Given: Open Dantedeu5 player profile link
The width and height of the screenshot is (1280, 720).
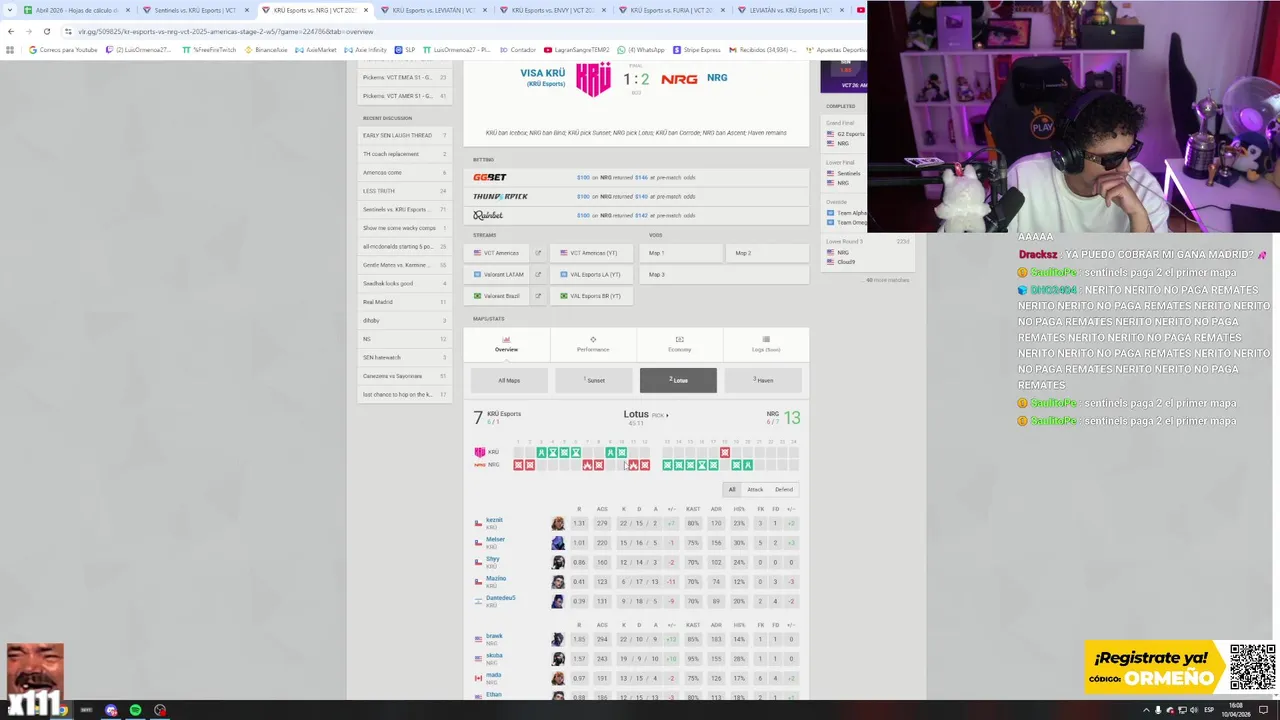Looking at the screenshot, I should (x=500, y=598).
